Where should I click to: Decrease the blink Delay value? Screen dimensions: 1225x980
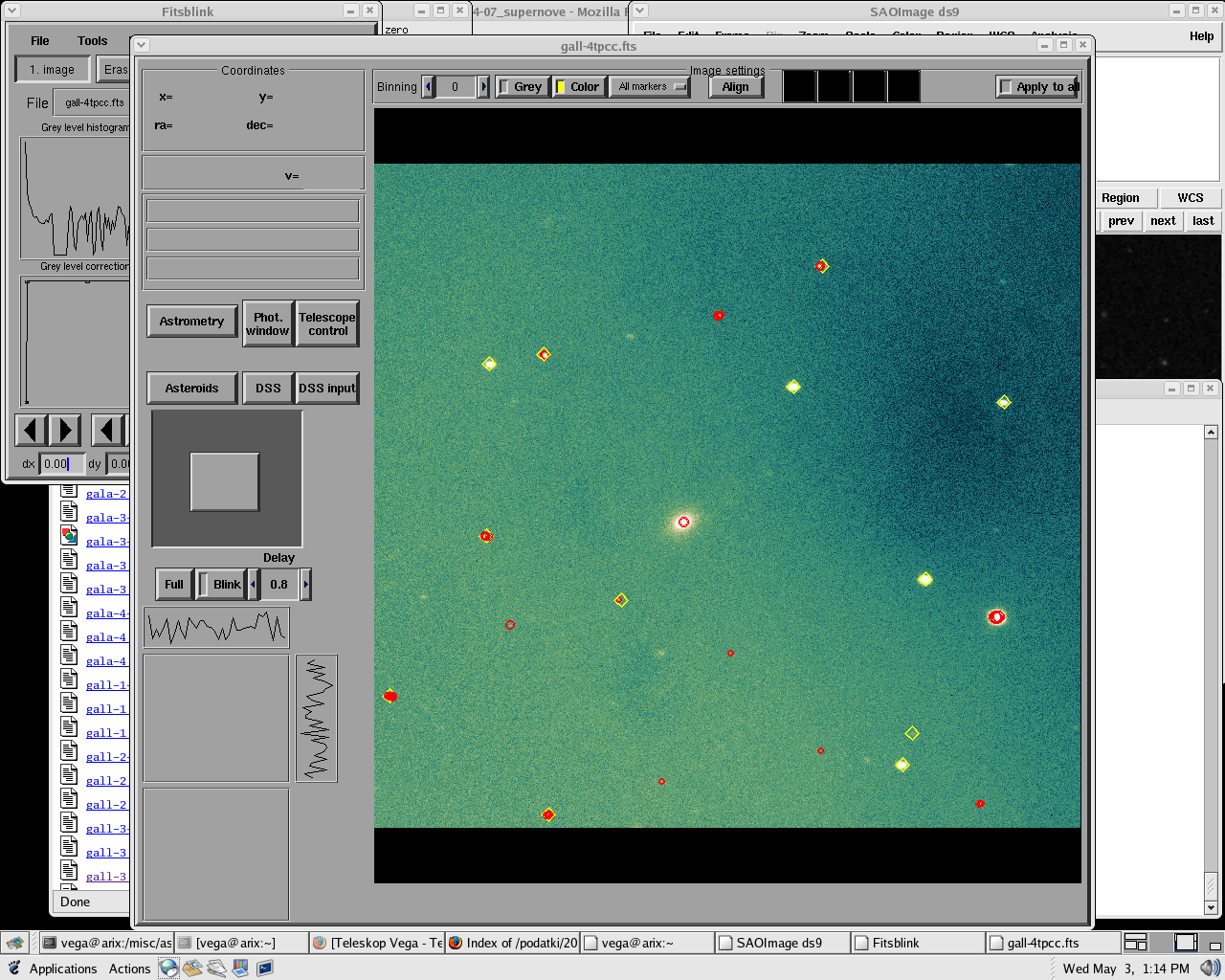click(x=254, y=585)
